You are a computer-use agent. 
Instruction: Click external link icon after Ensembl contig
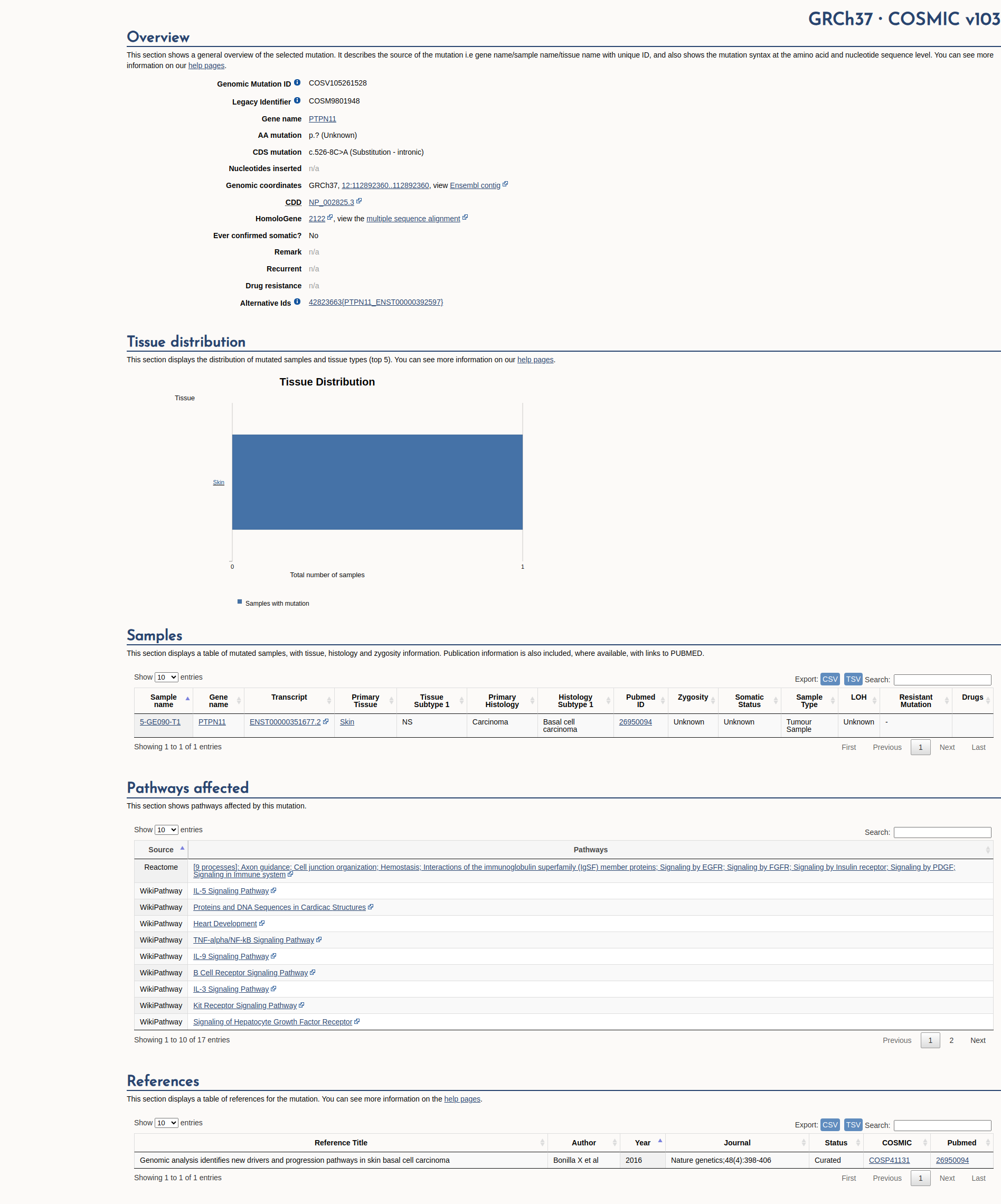(505, 184)
